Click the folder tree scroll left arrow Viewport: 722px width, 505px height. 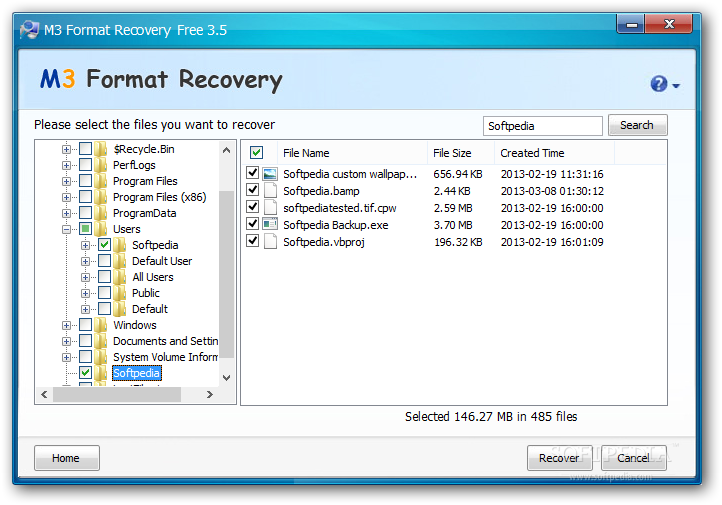point(44,395)
